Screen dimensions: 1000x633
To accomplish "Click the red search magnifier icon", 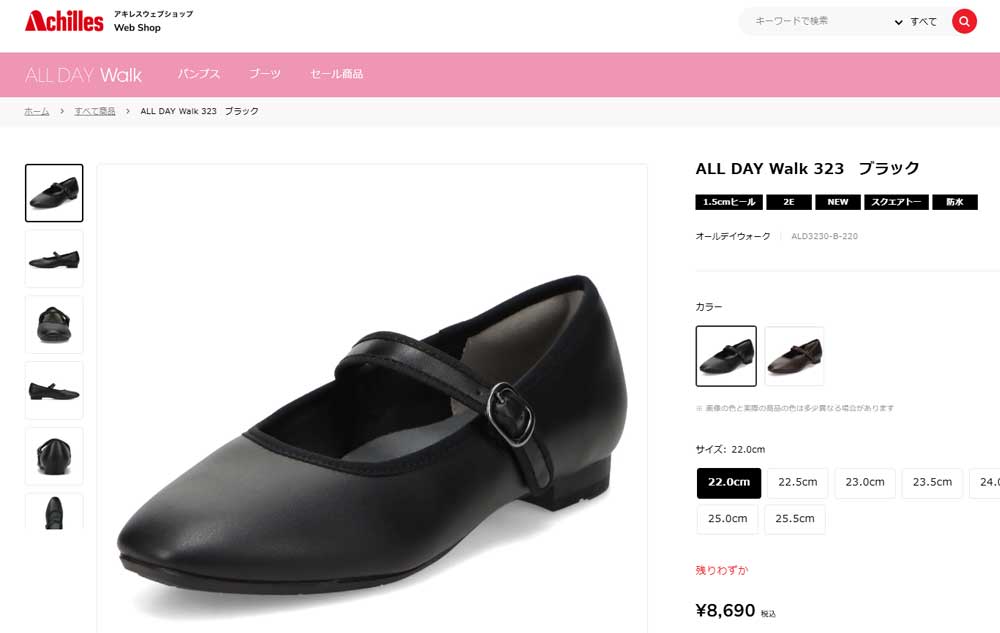I will click(964, 21).
